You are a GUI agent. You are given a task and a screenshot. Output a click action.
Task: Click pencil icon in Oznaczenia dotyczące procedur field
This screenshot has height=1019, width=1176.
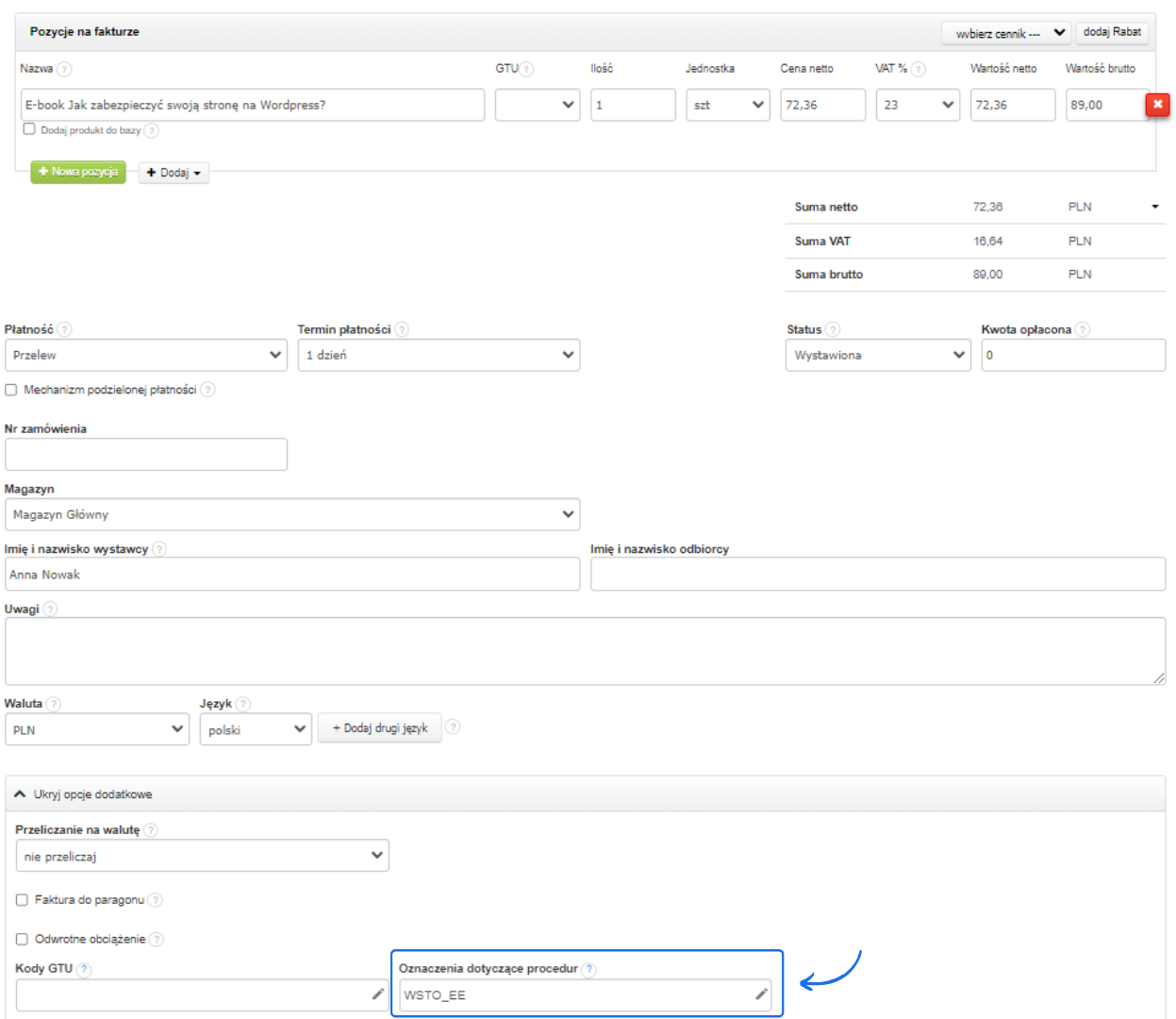pos(761,994)
